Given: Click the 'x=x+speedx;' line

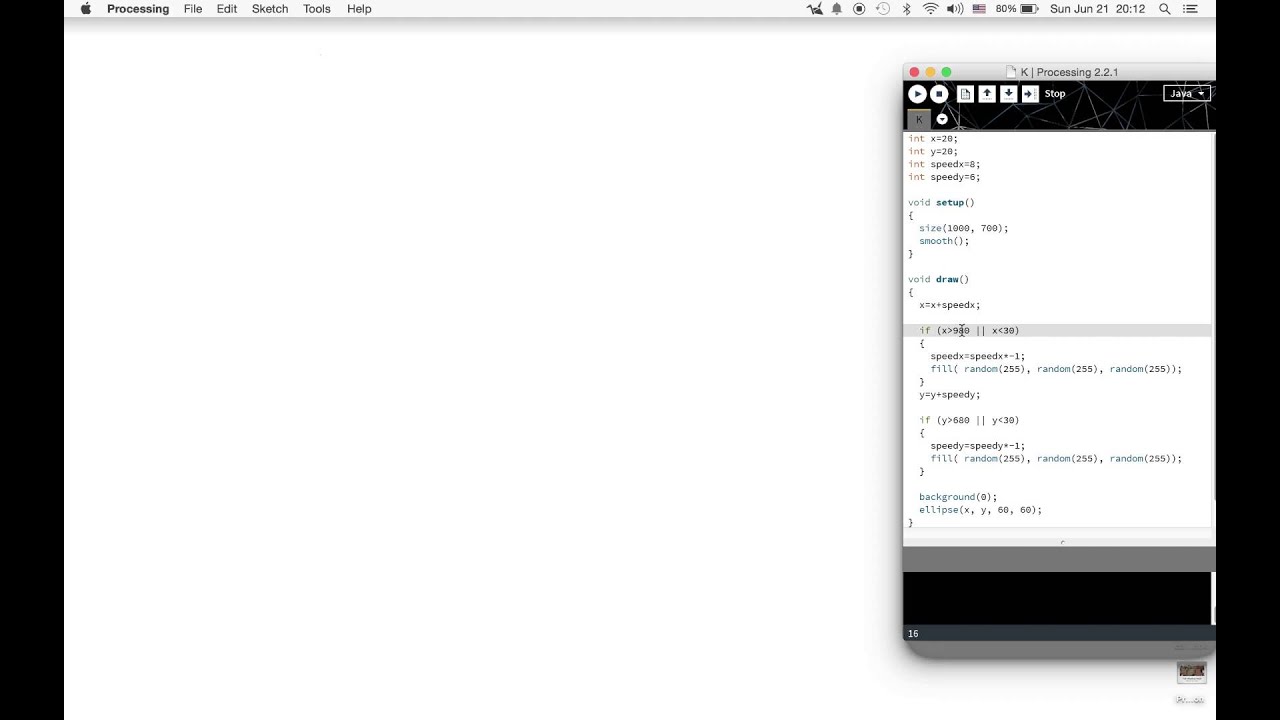Looking at the screenshot, I should tap(950, 305).
